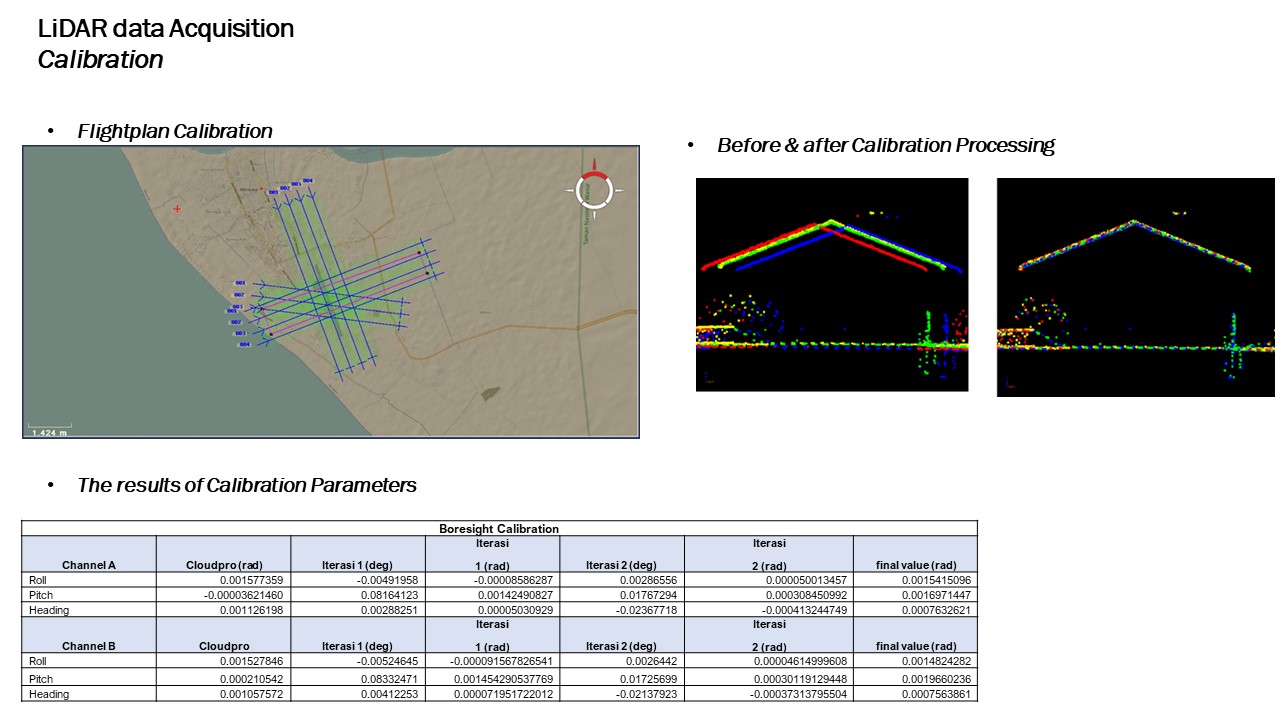Click the Boresight Calibration table title

coord(499,528)
